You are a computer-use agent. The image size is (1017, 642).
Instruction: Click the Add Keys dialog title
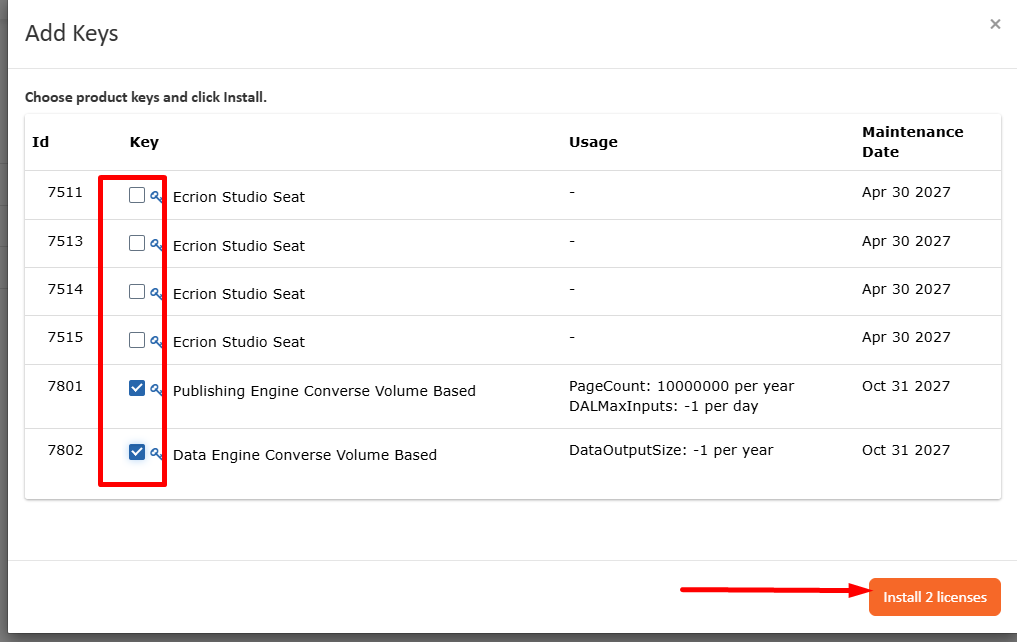point(71,33)
